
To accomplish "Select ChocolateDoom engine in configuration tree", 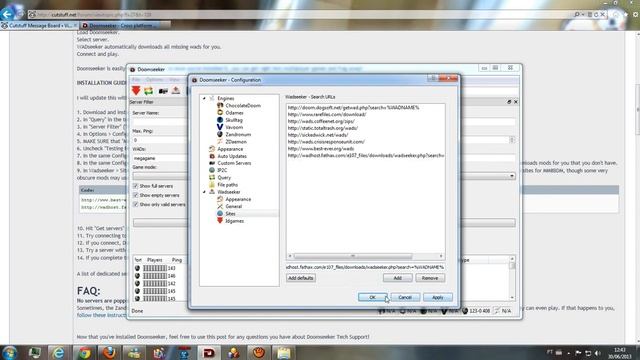I will (243, 106).
